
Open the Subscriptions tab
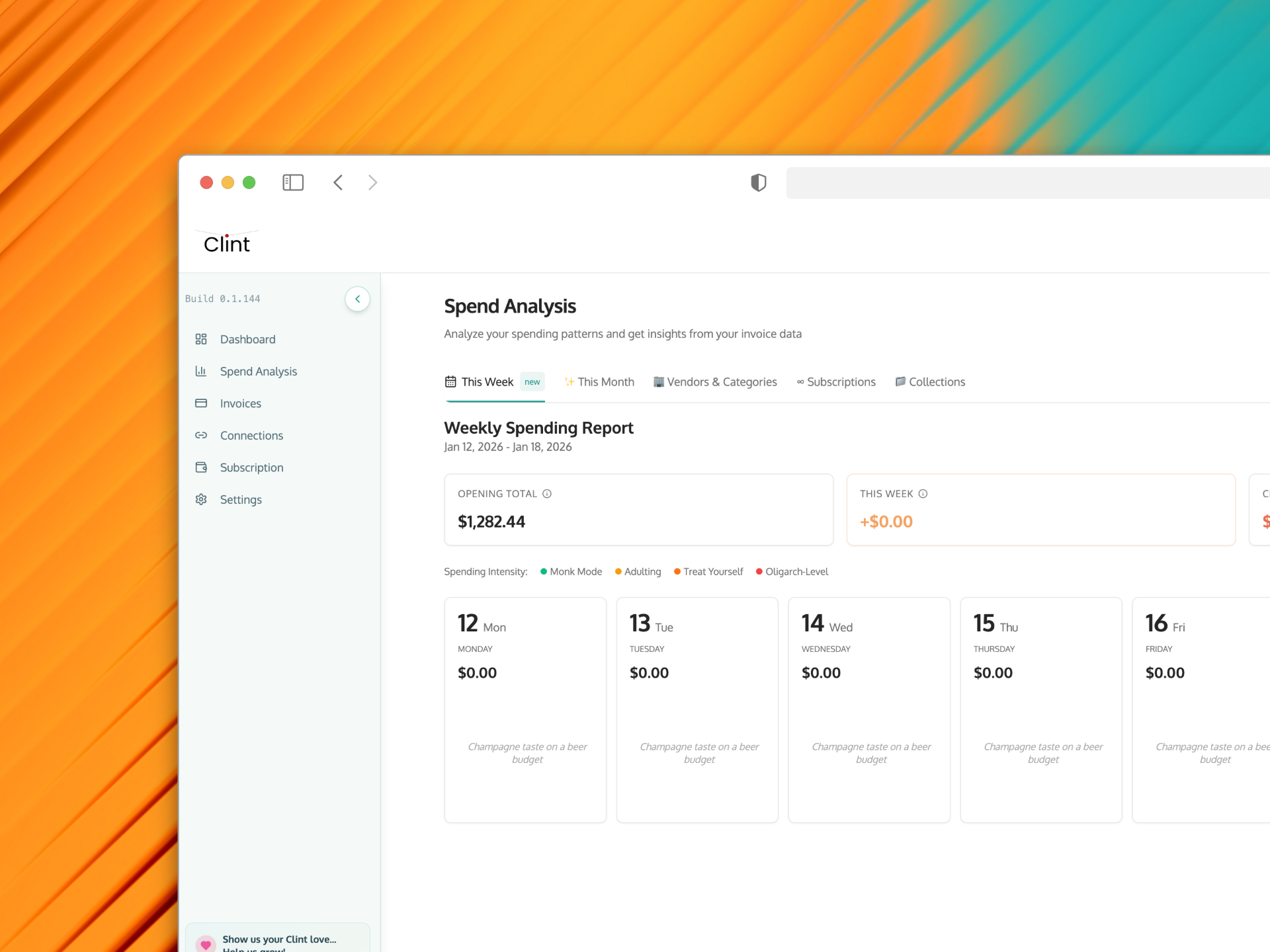(836, 382)
